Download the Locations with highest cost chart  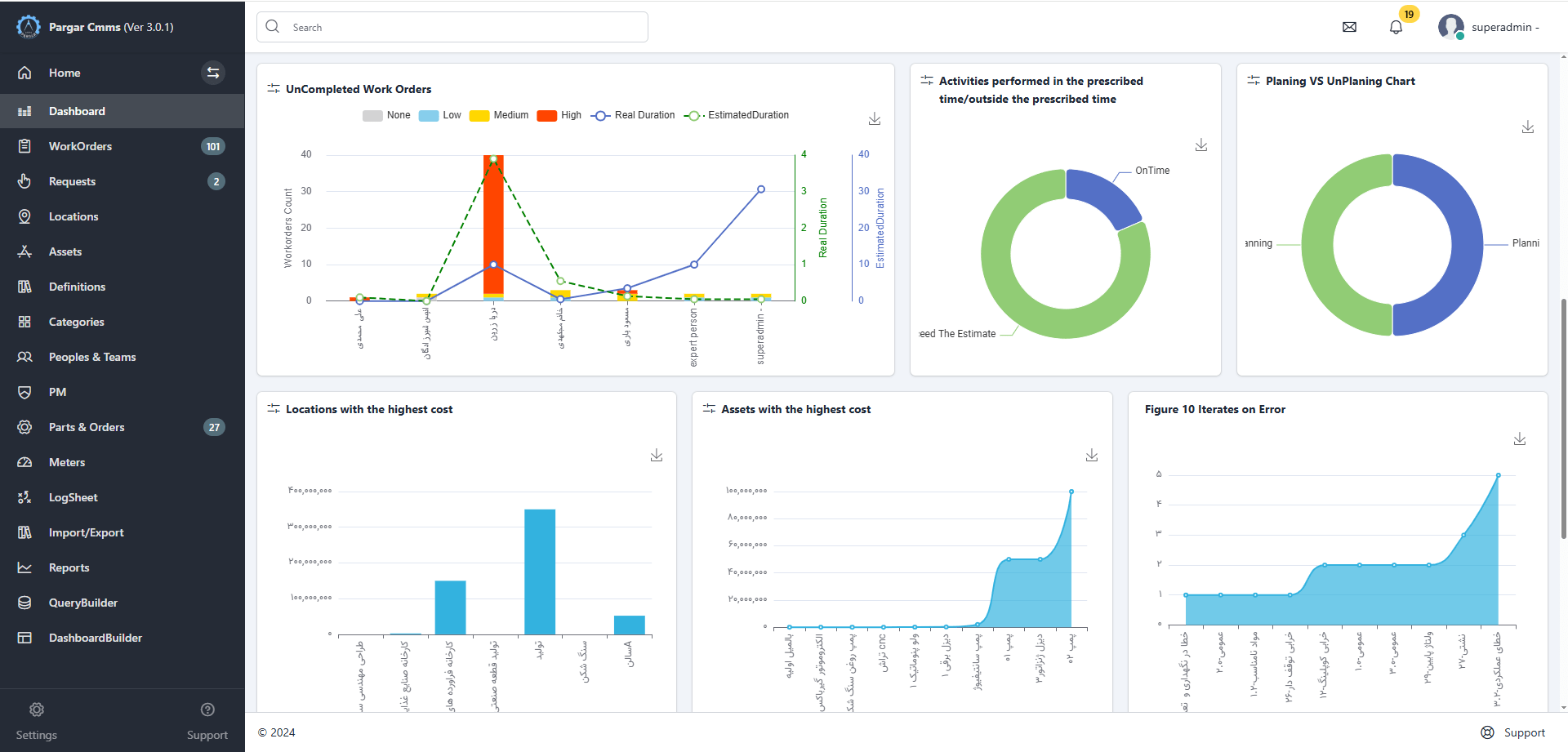coord(657,456)
